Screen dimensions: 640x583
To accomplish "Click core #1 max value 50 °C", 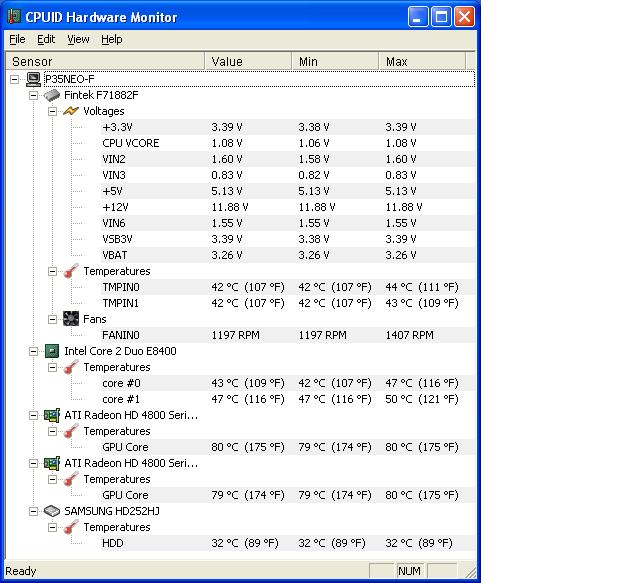I will (422, 399).
